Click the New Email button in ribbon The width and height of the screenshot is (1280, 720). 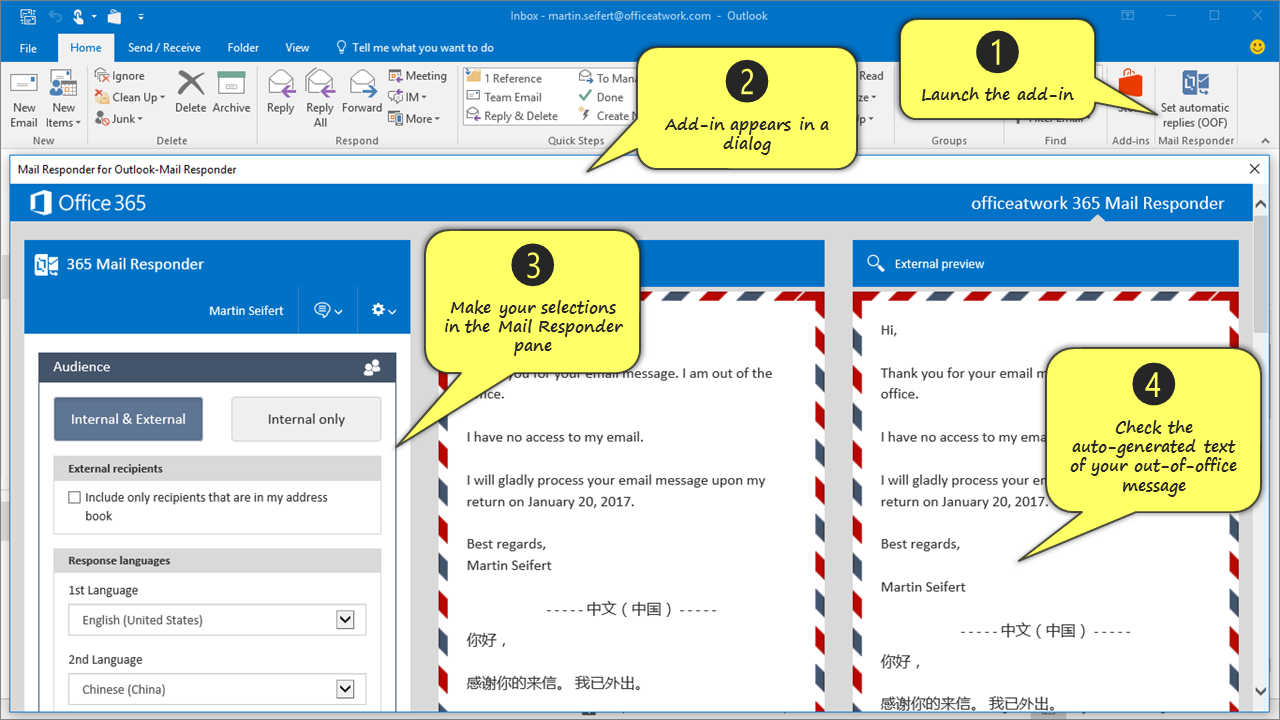(x=24, y=100)
